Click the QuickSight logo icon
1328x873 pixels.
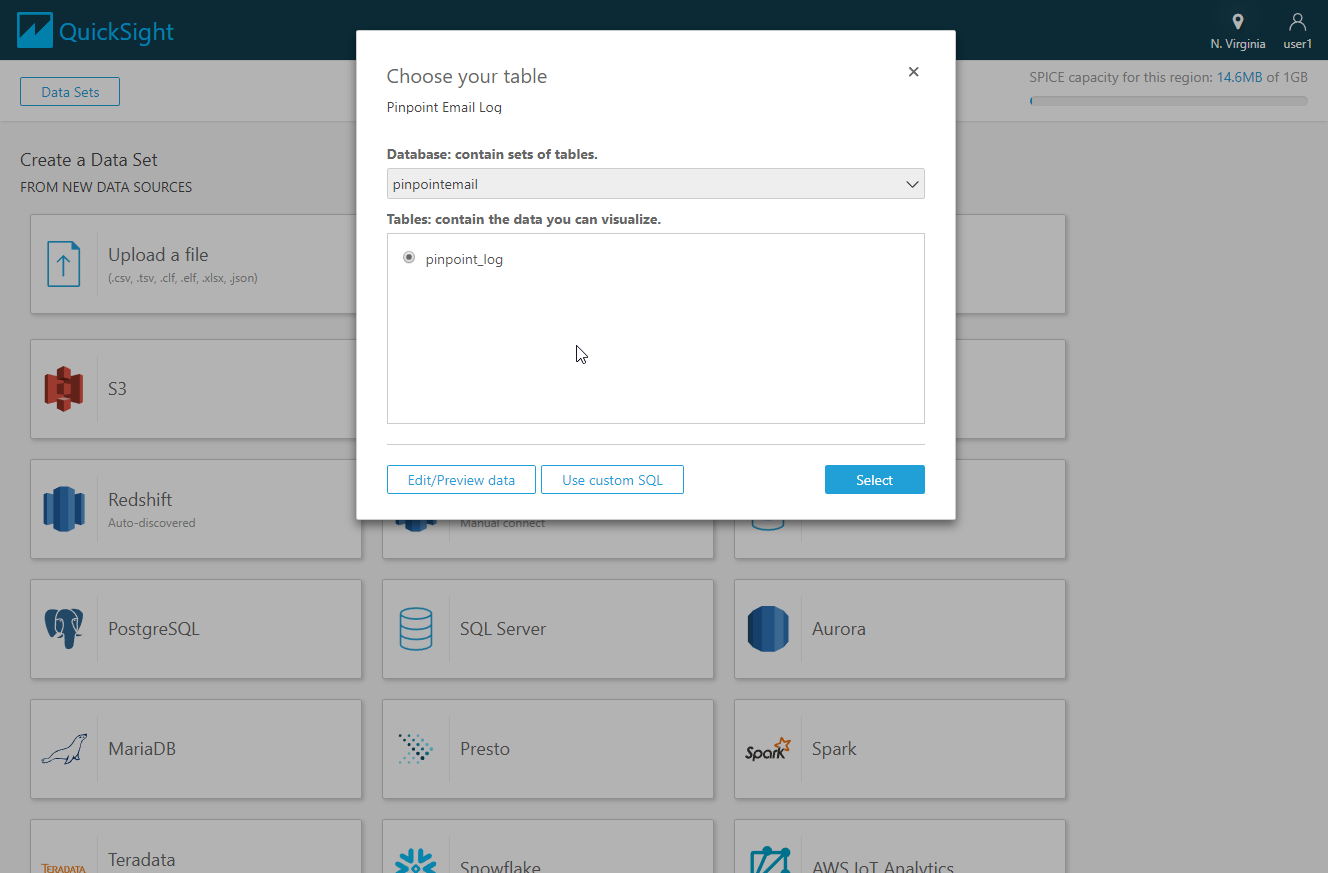coord(34,30)
